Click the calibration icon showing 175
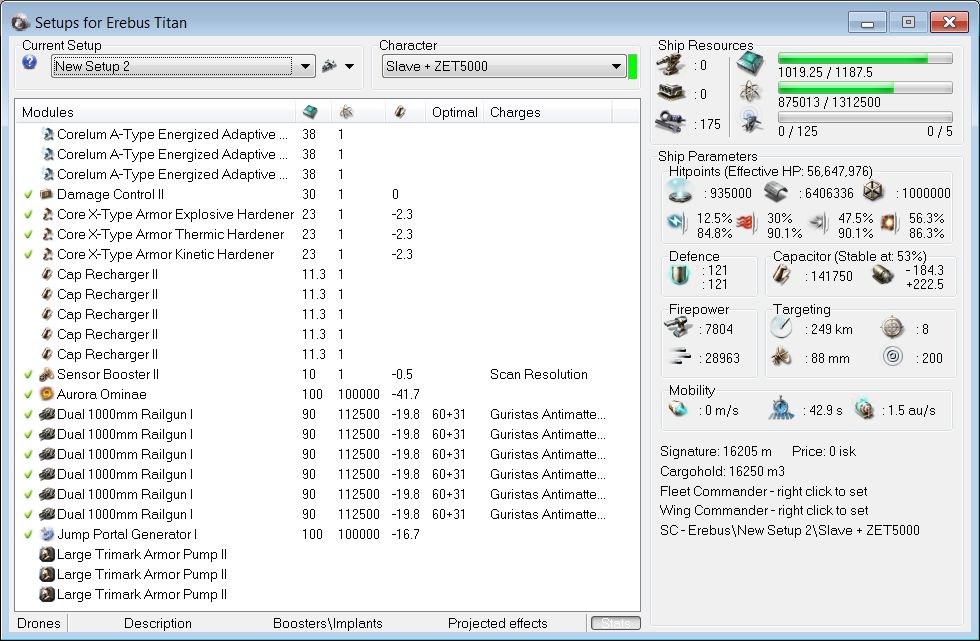 tap(671, 121)
